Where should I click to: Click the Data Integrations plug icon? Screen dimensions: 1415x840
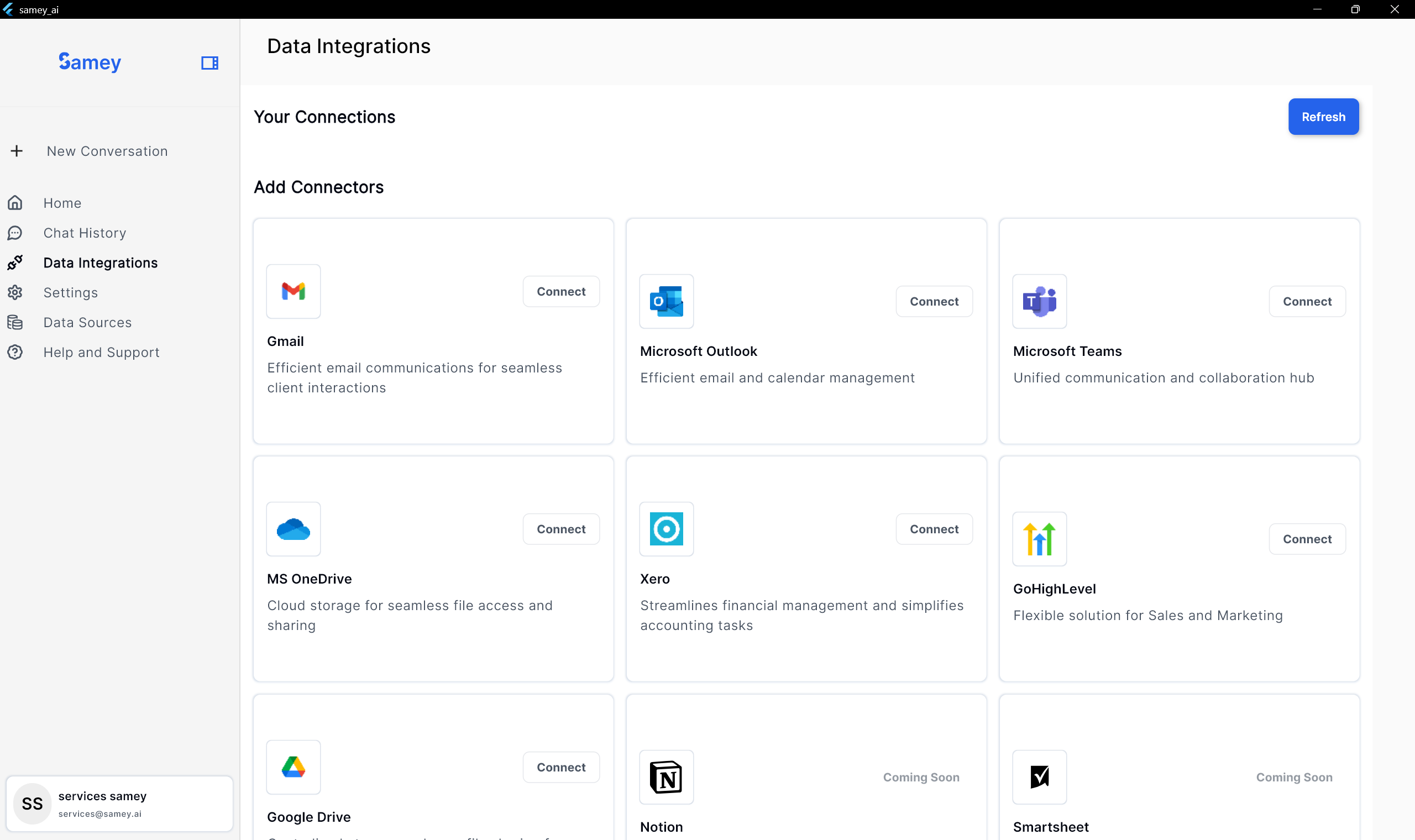[x=15, y=262]
